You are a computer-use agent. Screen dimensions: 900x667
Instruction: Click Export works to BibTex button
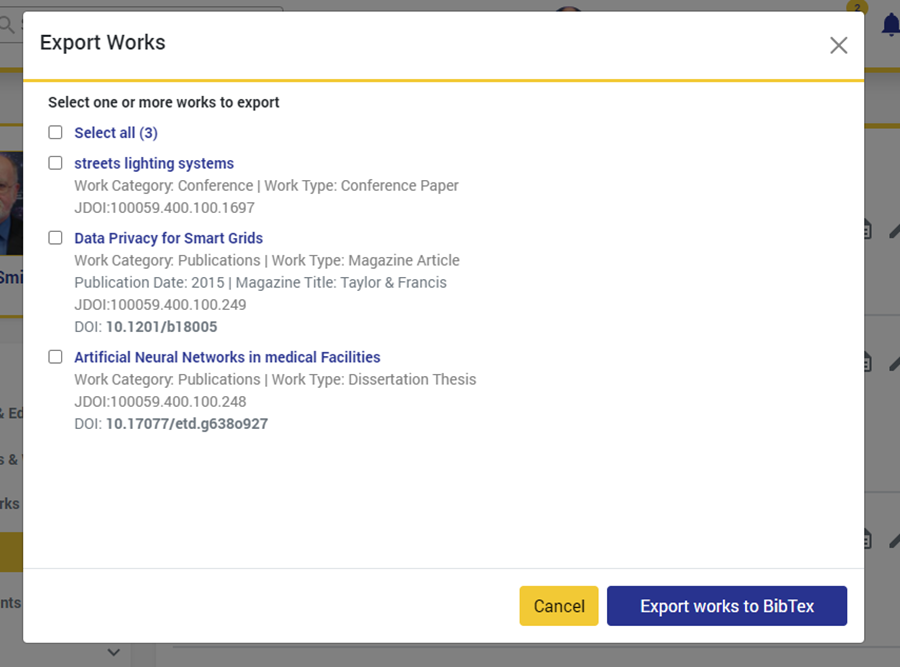pyautogui.click(x=726, y=606)
